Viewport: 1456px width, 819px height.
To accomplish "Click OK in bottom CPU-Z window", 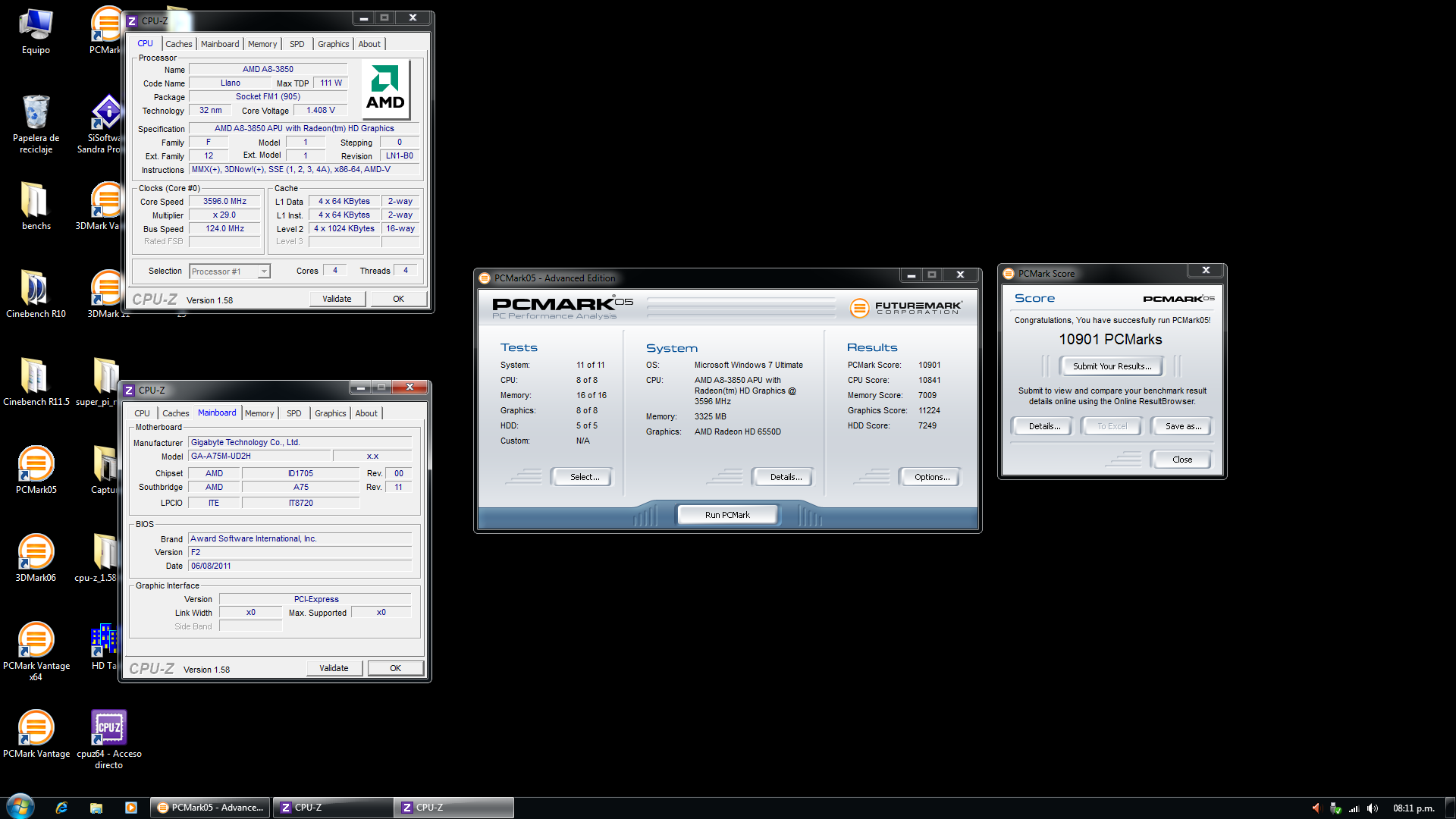I will tap(396, 668).
